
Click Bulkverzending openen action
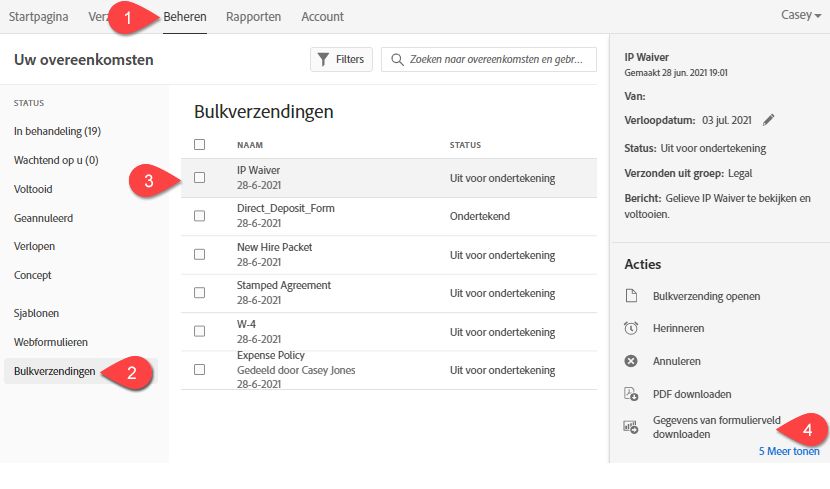coord(706,296)
